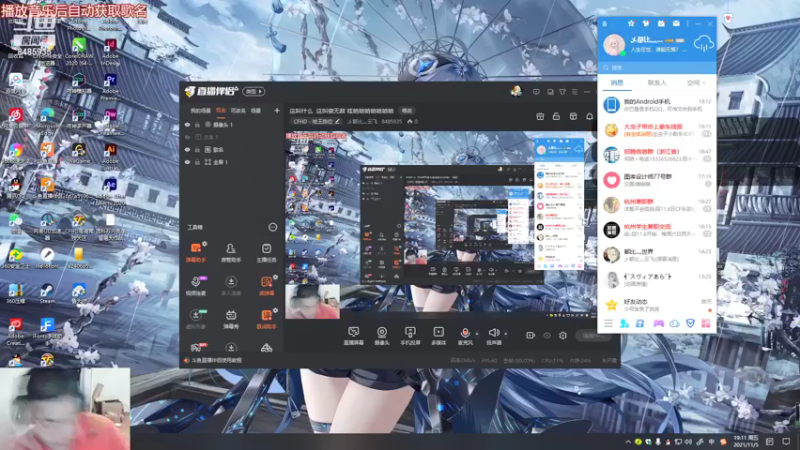Switch to the 可发光 scene tab

coord(238,111)
